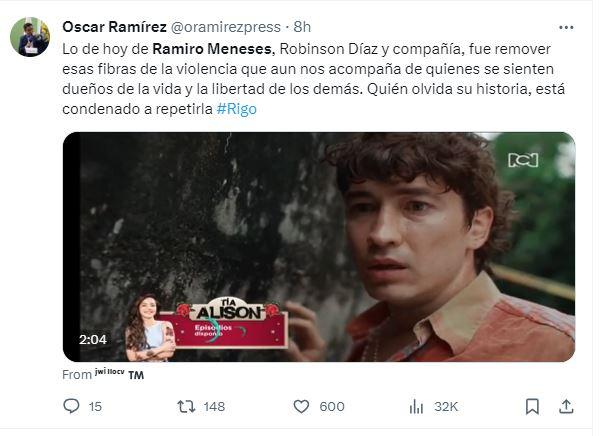This screenshot has width=599, height=436.
Task: Like the tweet with the heart icon
Action: [x=301, y=407]
